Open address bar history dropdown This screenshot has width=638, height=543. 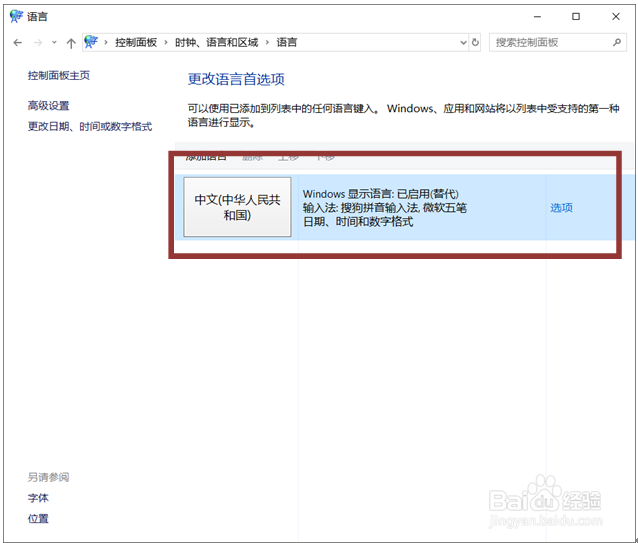[463, 42]
